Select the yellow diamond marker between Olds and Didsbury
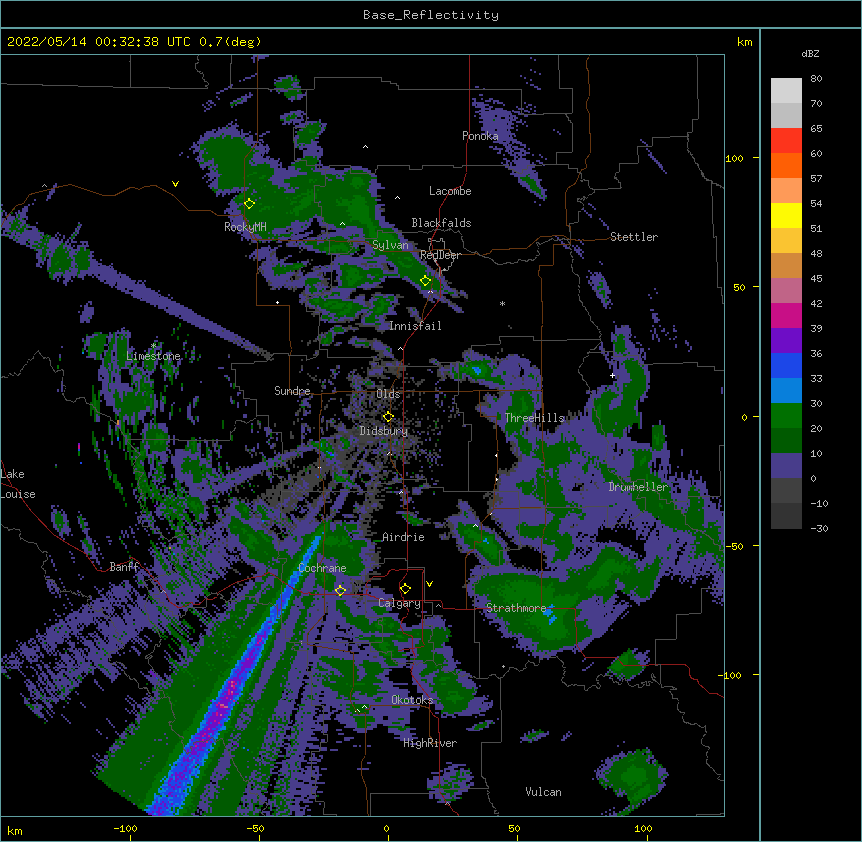 point(388,416)
